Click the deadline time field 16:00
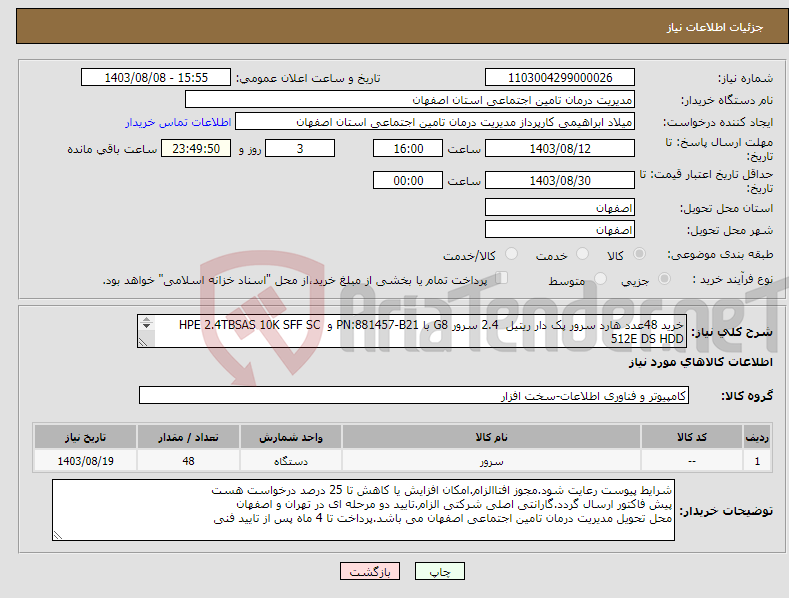Screen dimensions: 789x598 pos(408,148)
